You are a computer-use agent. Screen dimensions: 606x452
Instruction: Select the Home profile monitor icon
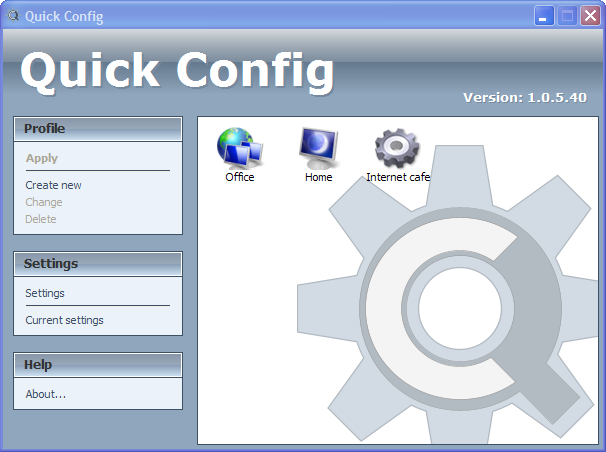coord(318,148)
